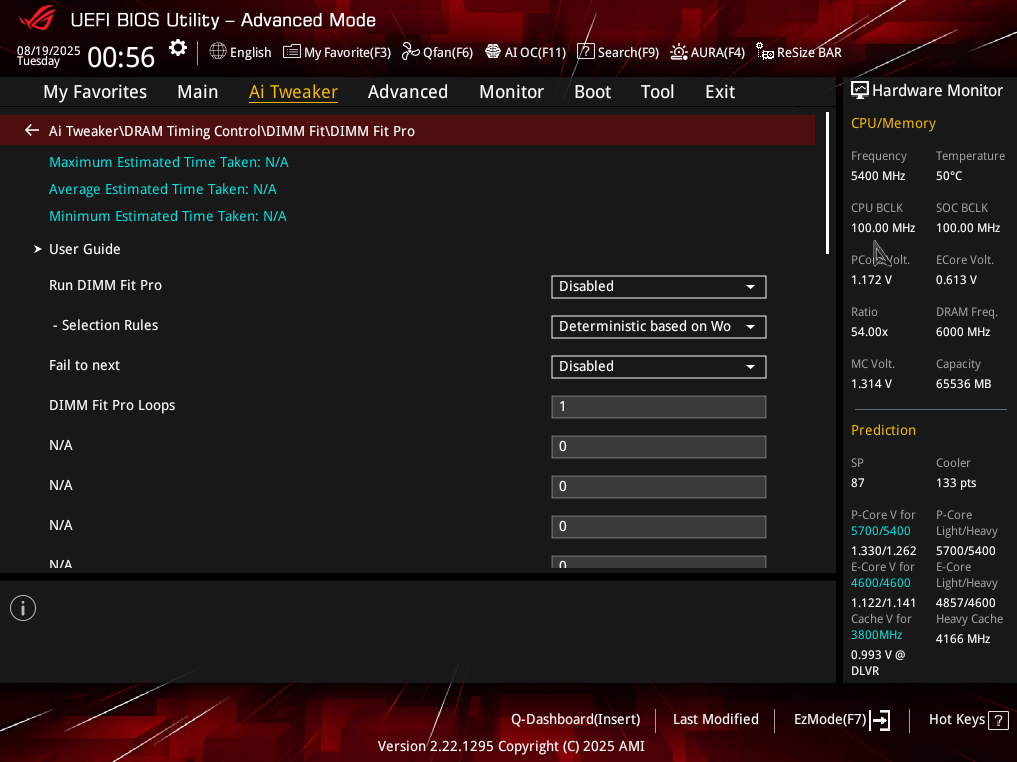The width and height of the screenshot is (1017, 762).
Task: Open AURA(F4) lighting options
Action: 708,52
